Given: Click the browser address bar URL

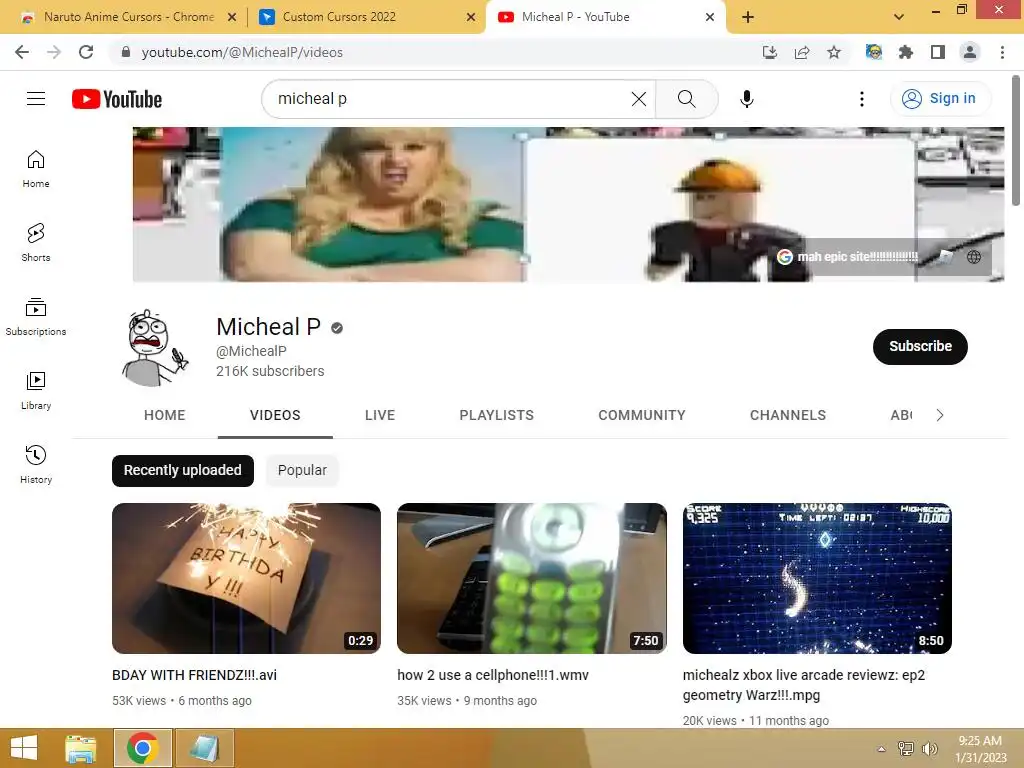Looking at the screenshot, I should [242, 52].
